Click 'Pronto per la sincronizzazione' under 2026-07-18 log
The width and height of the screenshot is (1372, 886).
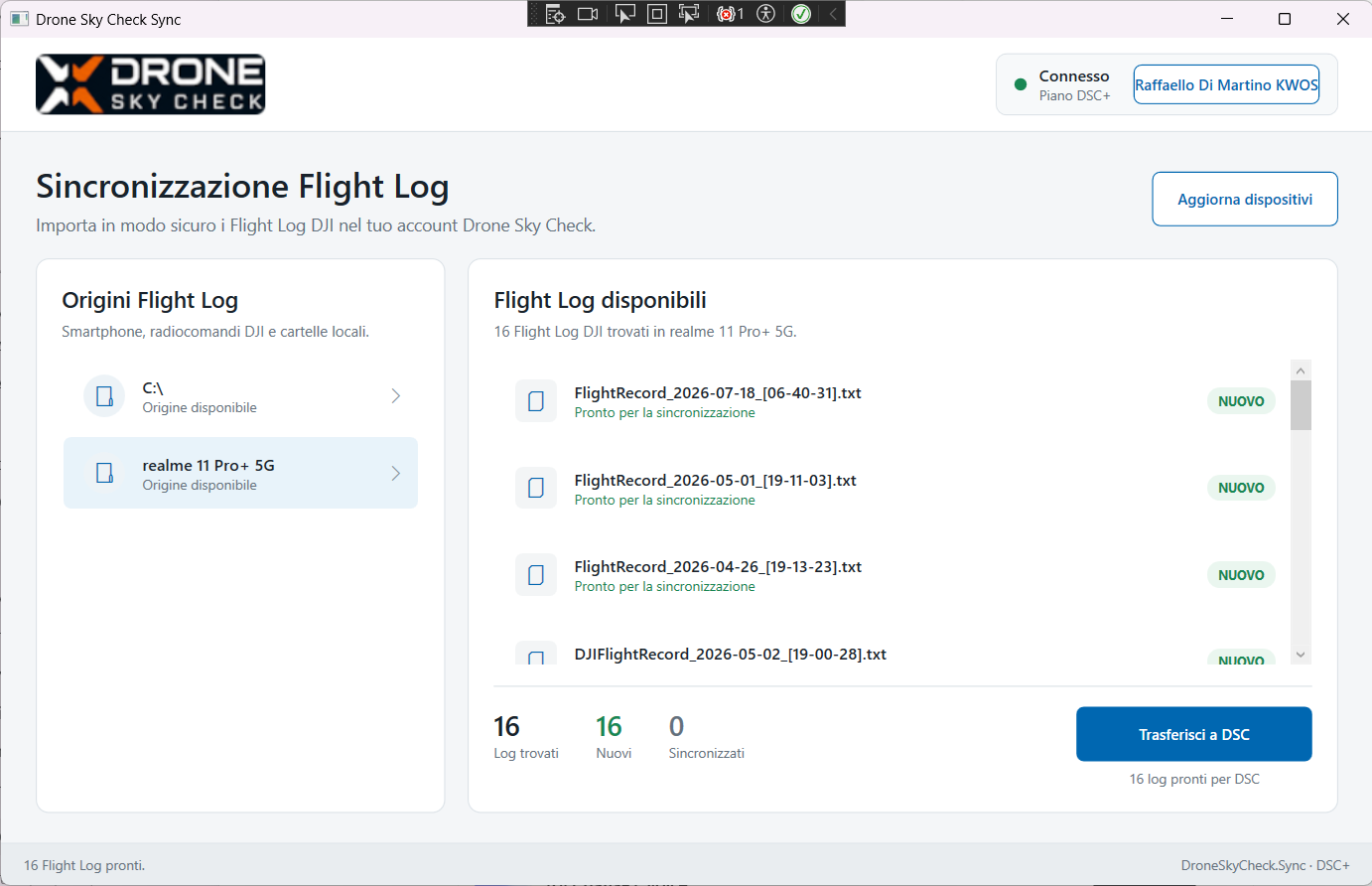[x=664, y=412]
